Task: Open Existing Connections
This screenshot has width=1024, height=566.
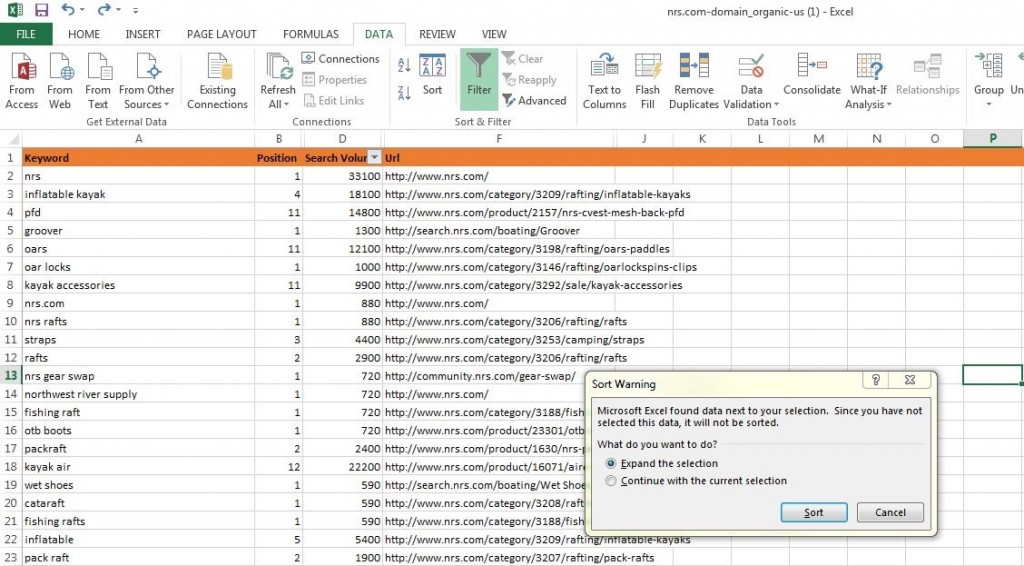Action: [x=217, y=81]
